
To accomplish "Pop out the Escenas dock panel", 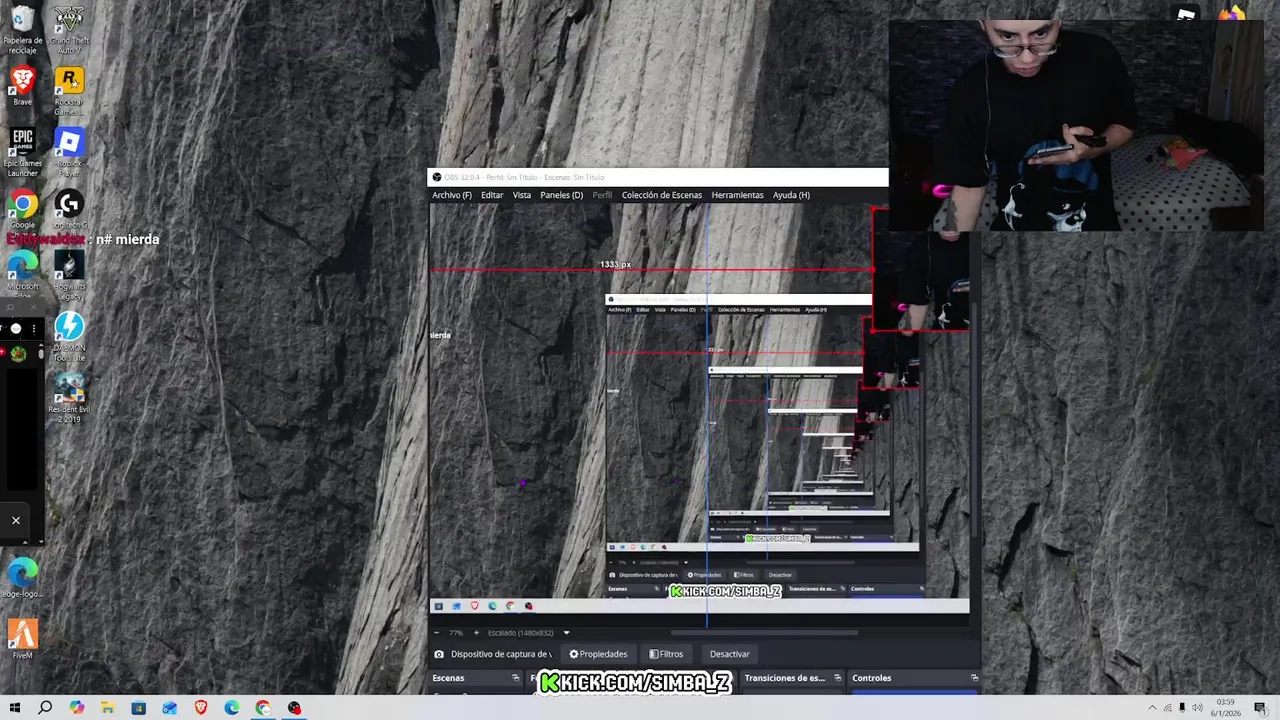I will 516,678.
